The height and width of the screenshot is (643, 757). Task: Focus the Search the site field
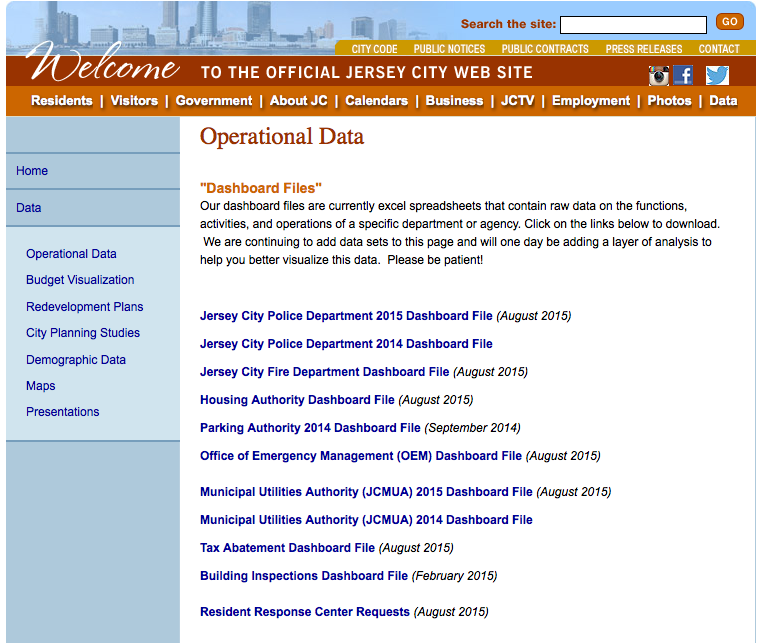coord(633,25)
